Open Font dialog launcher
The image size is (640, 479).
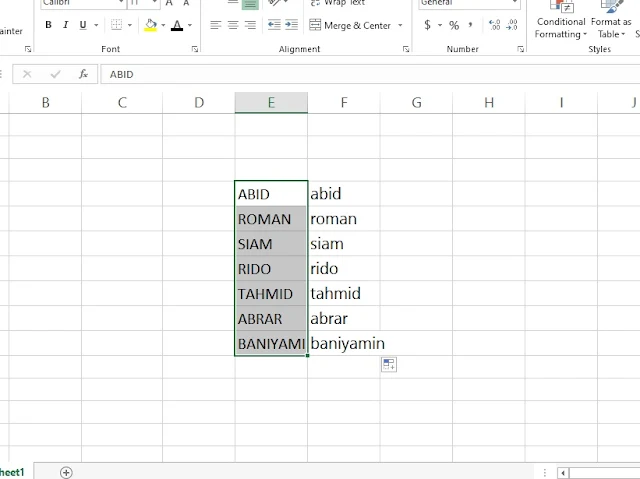195,49
